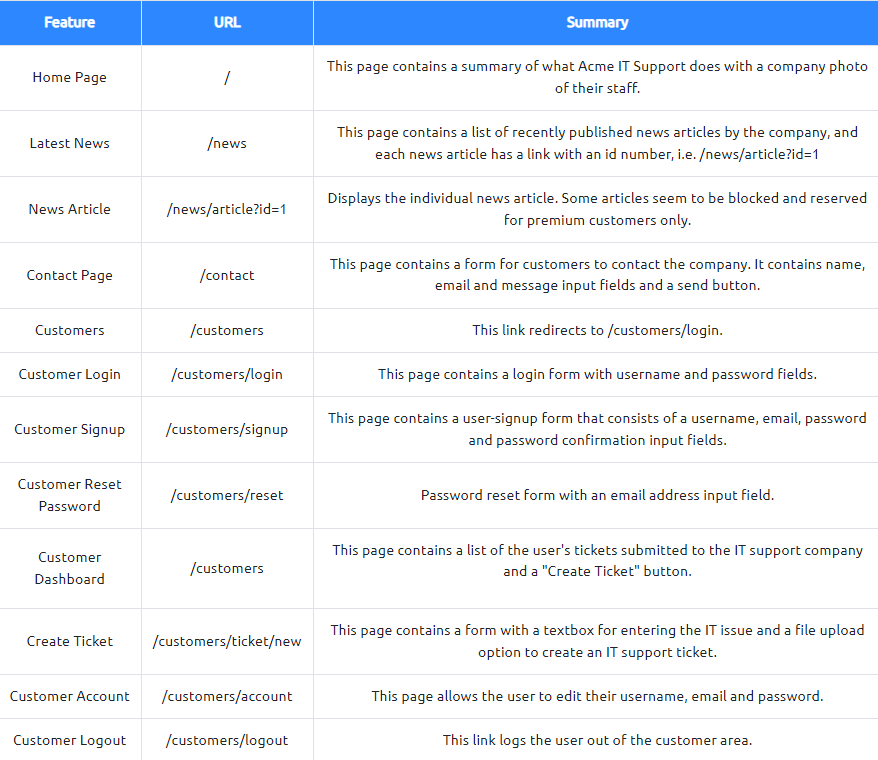Select the Customer Signup feature cell

[69, 429]
